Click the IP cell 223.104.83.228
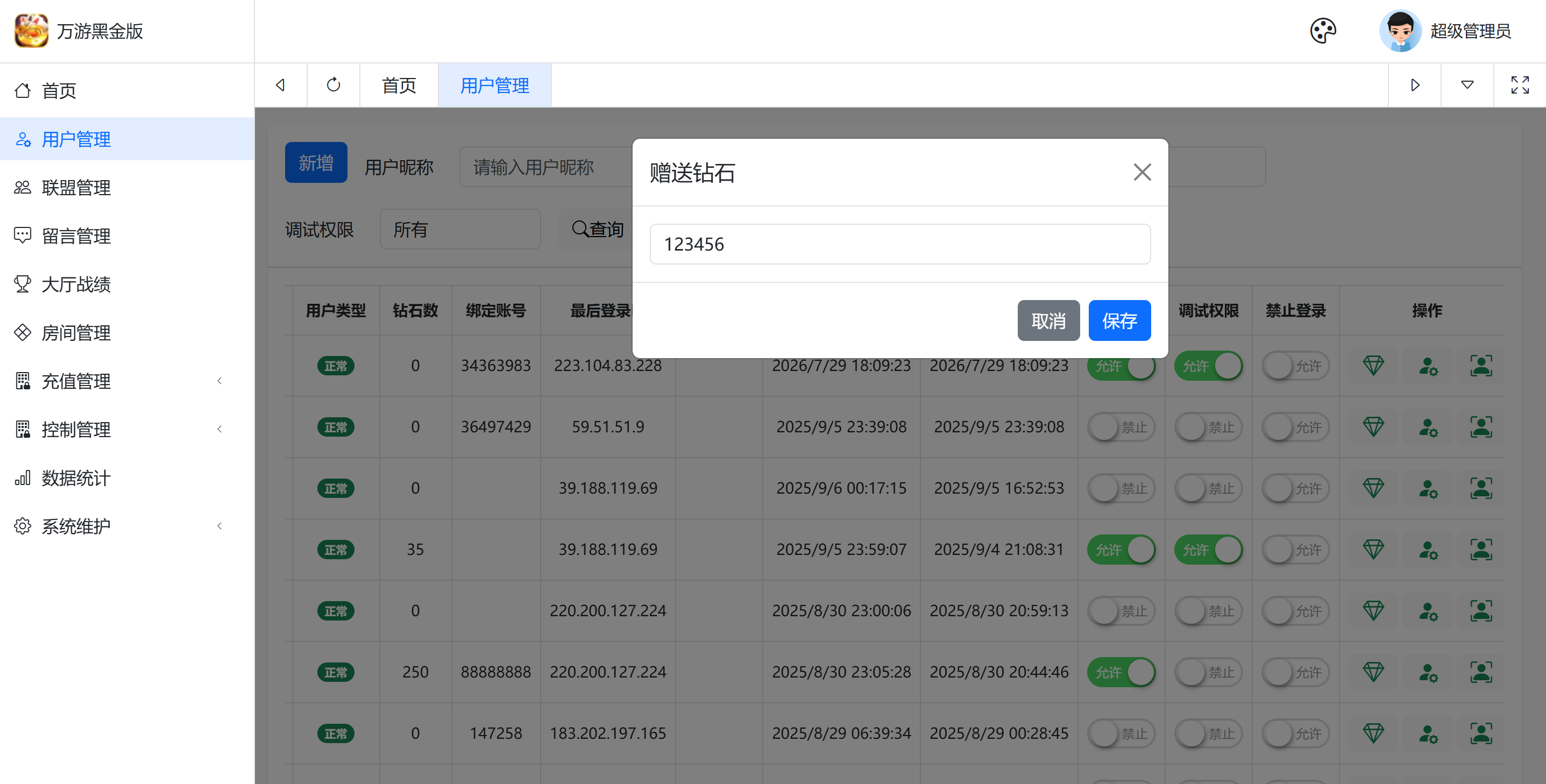The height and width of the screenshot is (784, 1546). point(607,366)
